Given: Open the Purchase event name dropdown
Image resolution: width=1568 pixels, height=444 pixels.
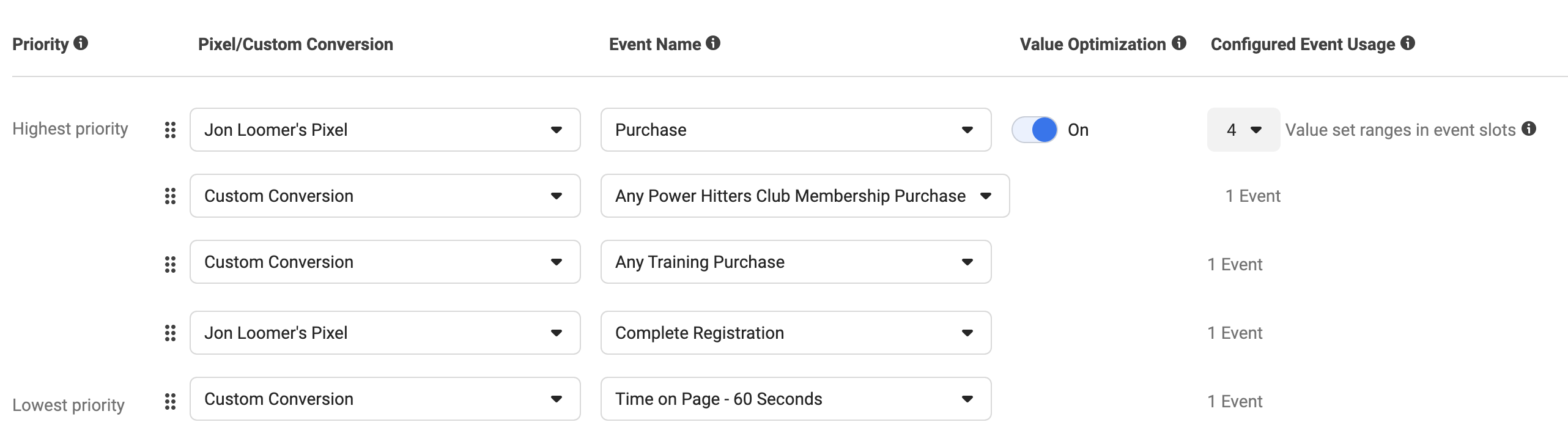Looking at the screenshot, I should coord(796,130).
